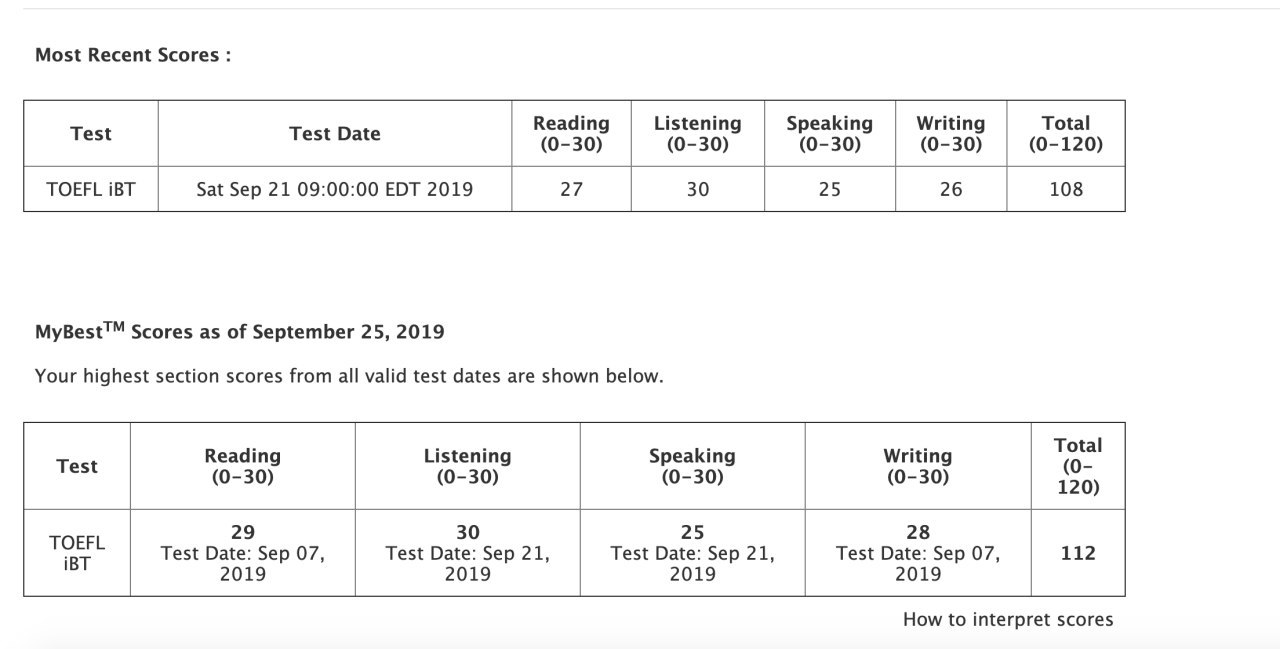Click MyBest Speaking column header
1280x649 pixels.
pyautogui.click(x=692, y=466)
